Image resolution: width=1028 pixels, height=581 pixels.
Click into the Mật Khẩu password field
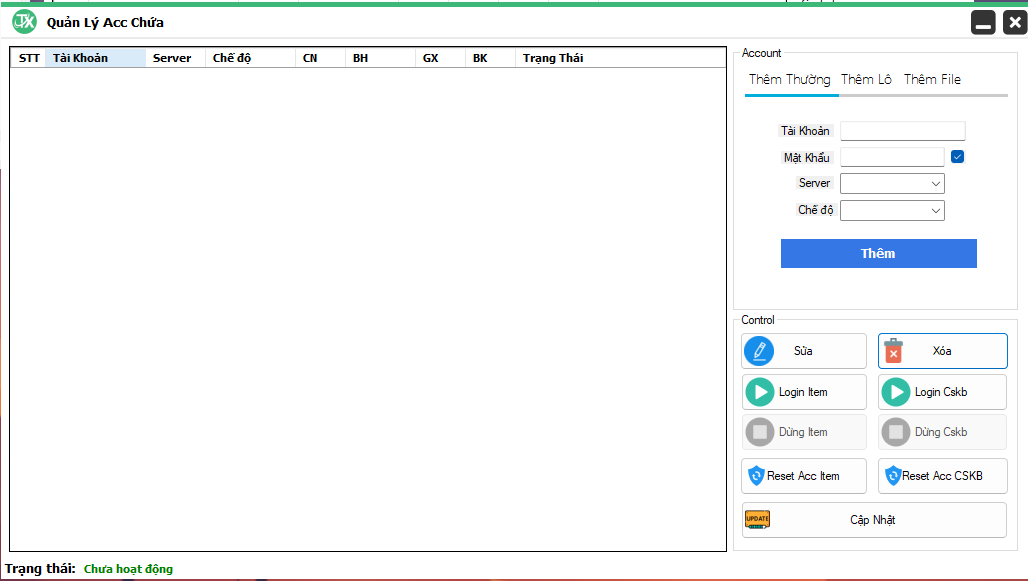click(892, 157)
